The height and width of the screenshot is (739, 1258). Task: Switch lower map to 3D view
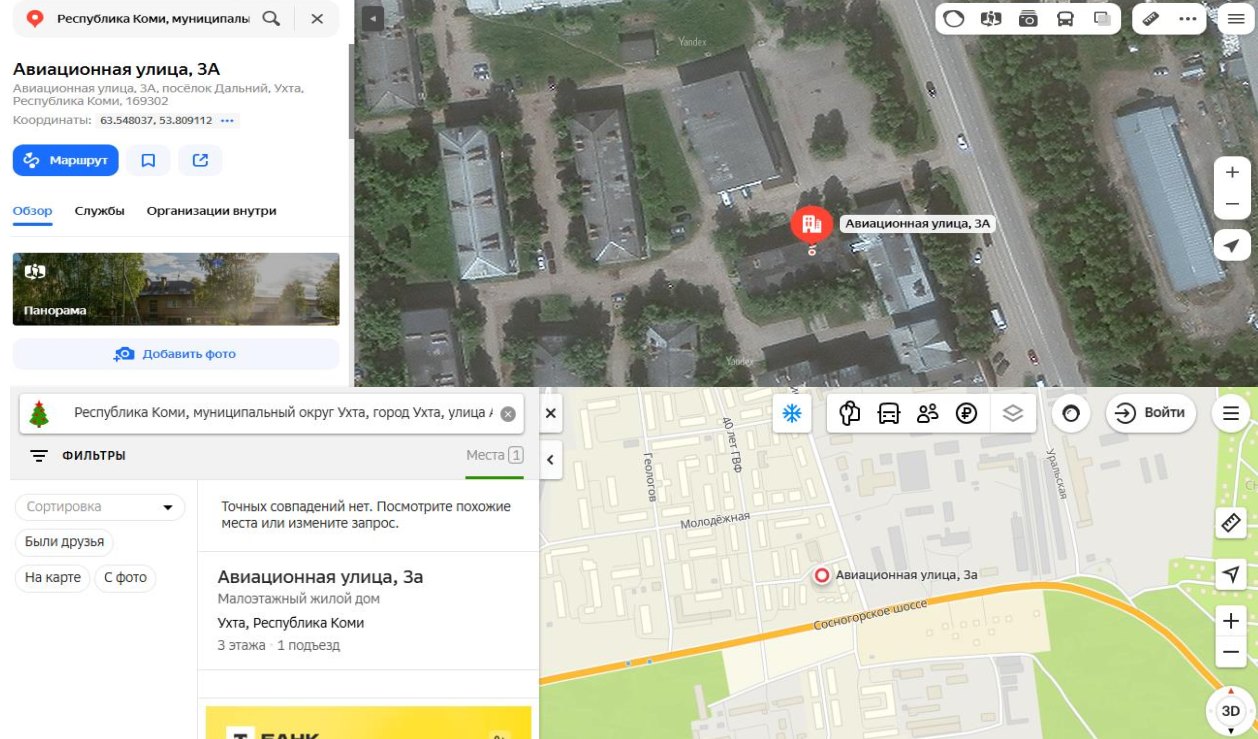point(1231,711)
